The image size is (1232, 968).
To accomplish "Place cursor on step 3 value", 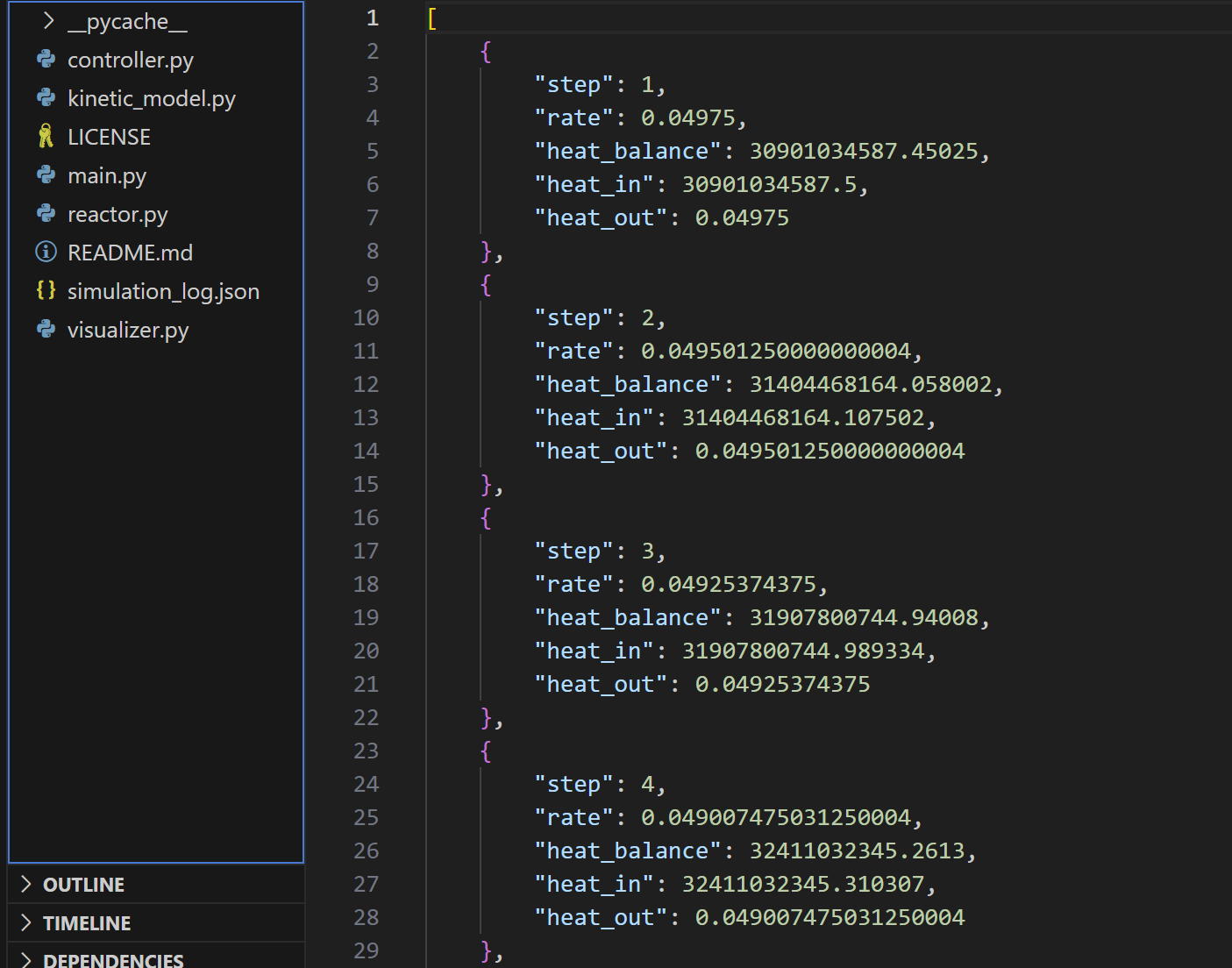I will [x=648, y=551].
